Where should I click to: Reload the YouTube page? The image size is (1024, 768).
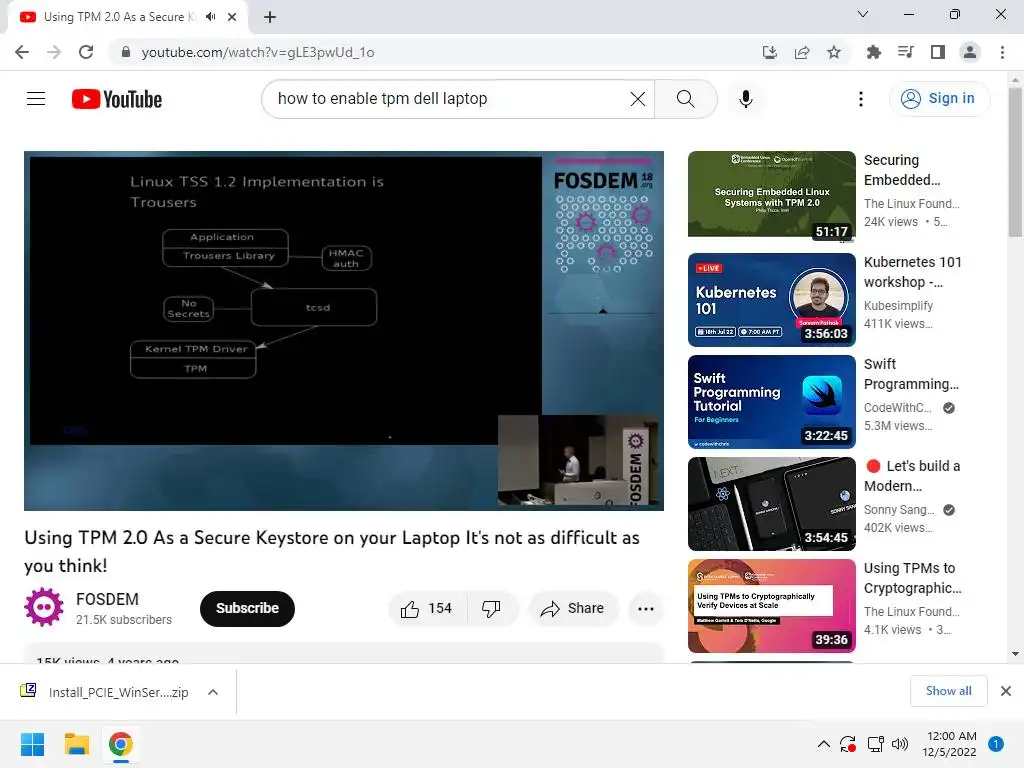[x=86, y=52]
